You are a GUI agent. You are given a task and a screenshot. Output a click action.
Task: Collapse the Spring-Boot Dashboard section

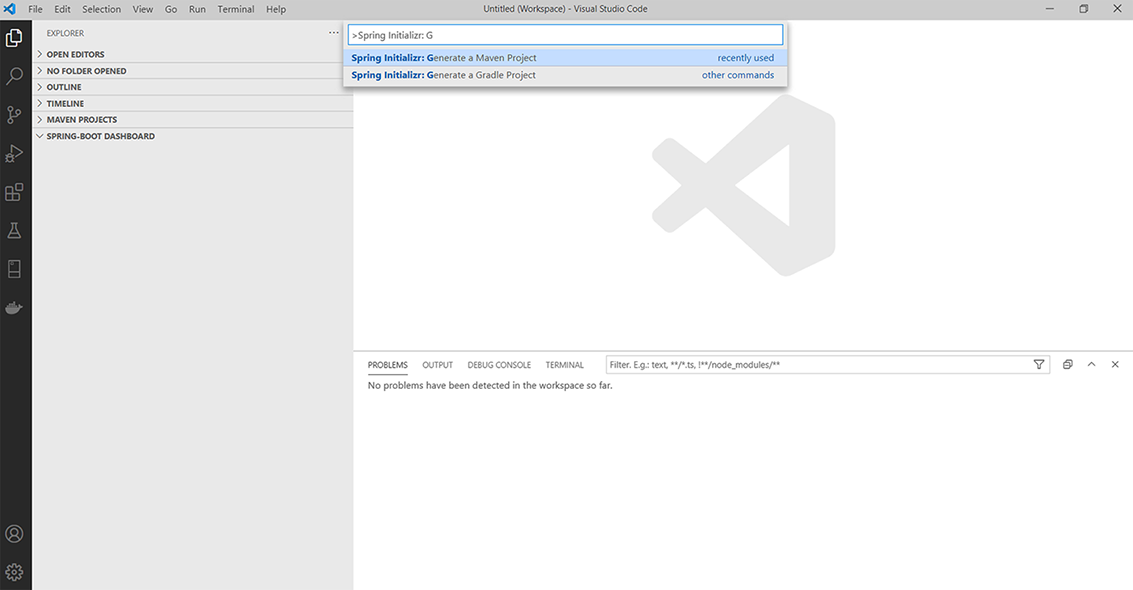click(x=100, y=136)
